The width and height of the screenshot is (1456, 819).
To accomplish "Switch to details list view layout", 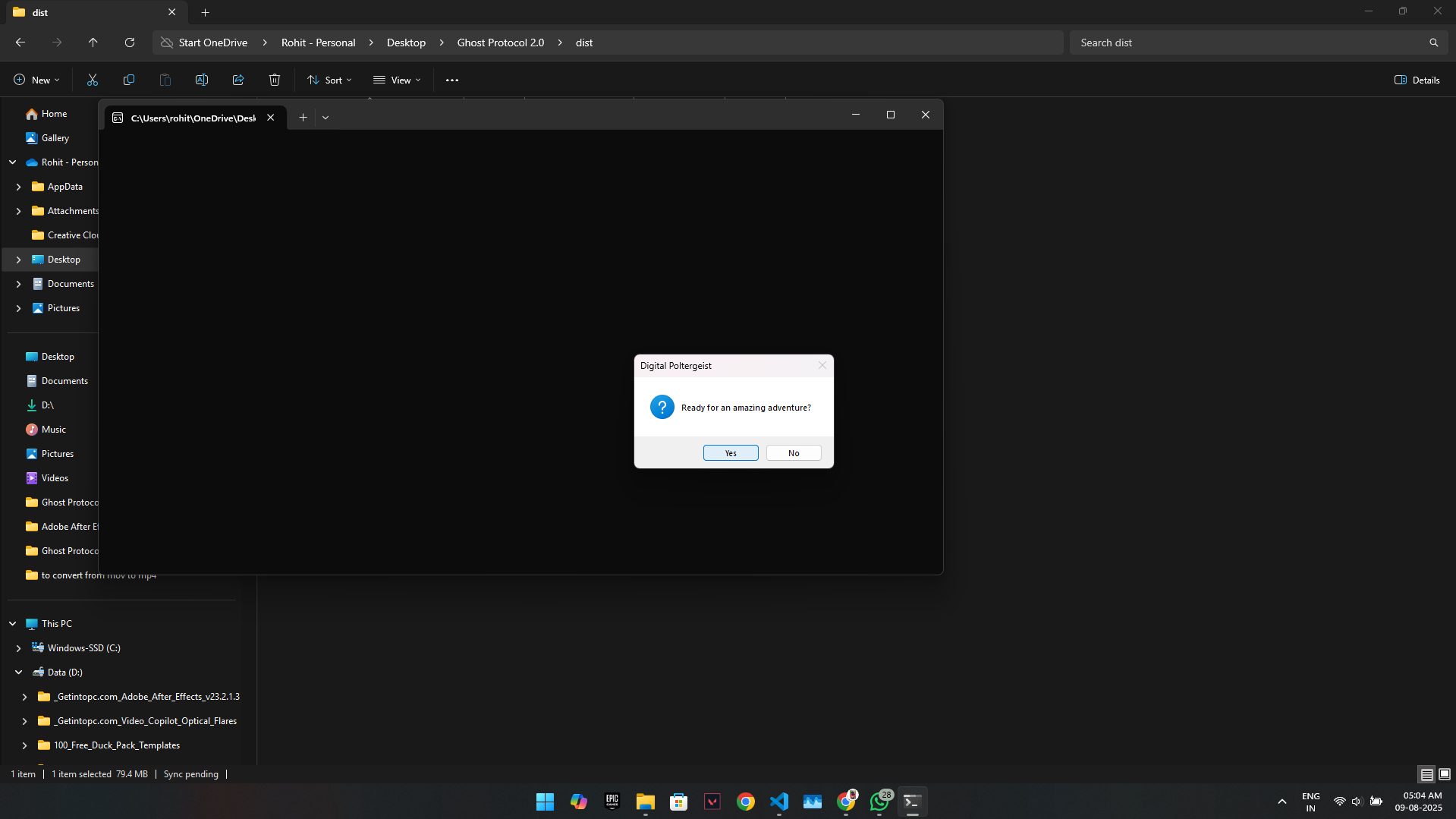I will (x=1426, y=774).
